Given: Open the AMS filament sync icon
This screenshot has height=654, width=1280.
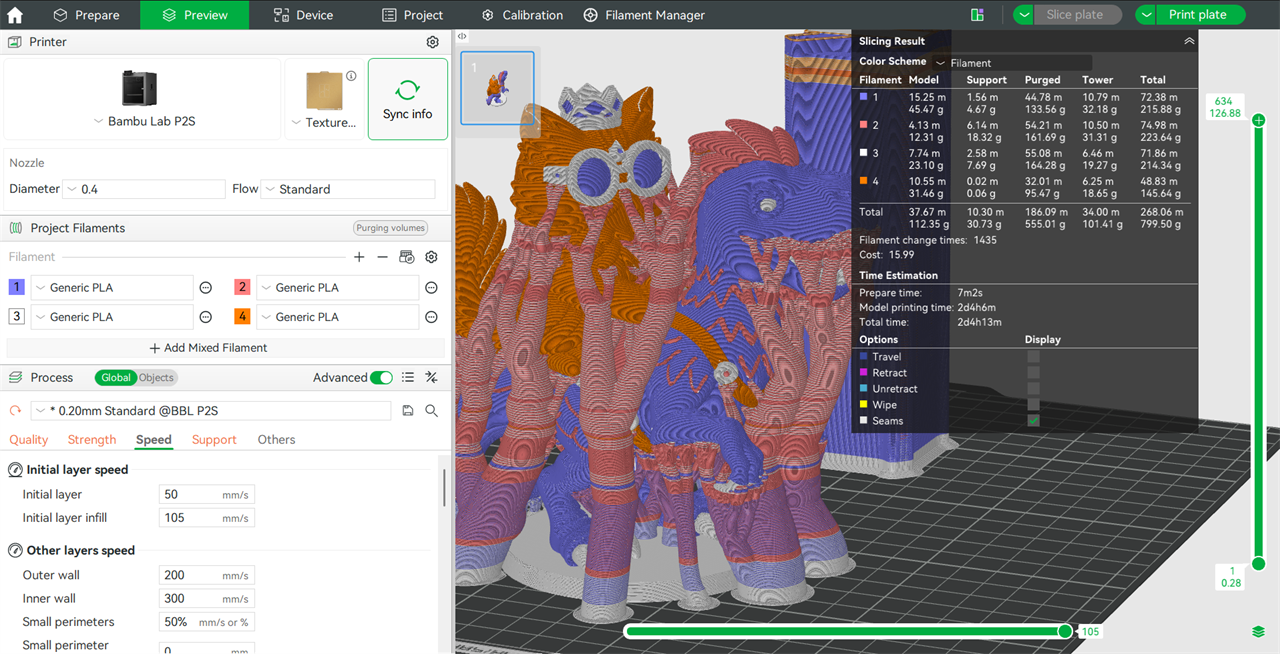Looking at the screenshot, I should 406,257.
